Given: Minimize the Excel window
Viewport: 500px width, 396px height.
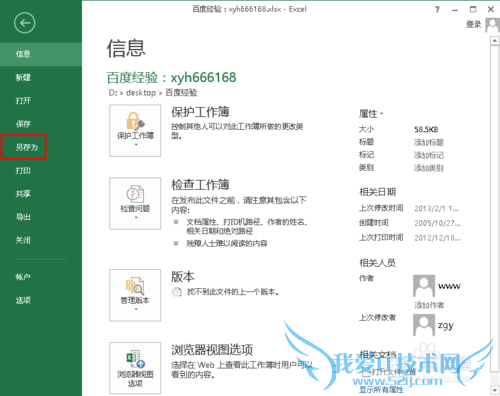Looking at the screenshot, I should [455, 10].
